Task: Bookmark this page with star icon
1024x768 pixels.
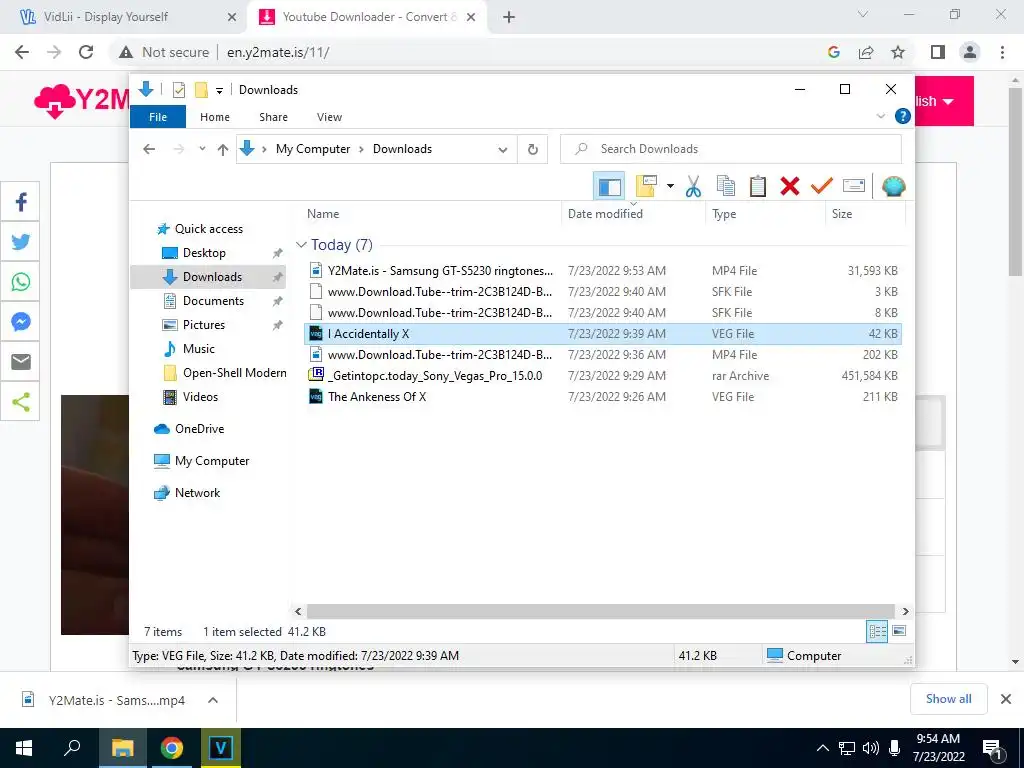Action: tap(898, 52)
